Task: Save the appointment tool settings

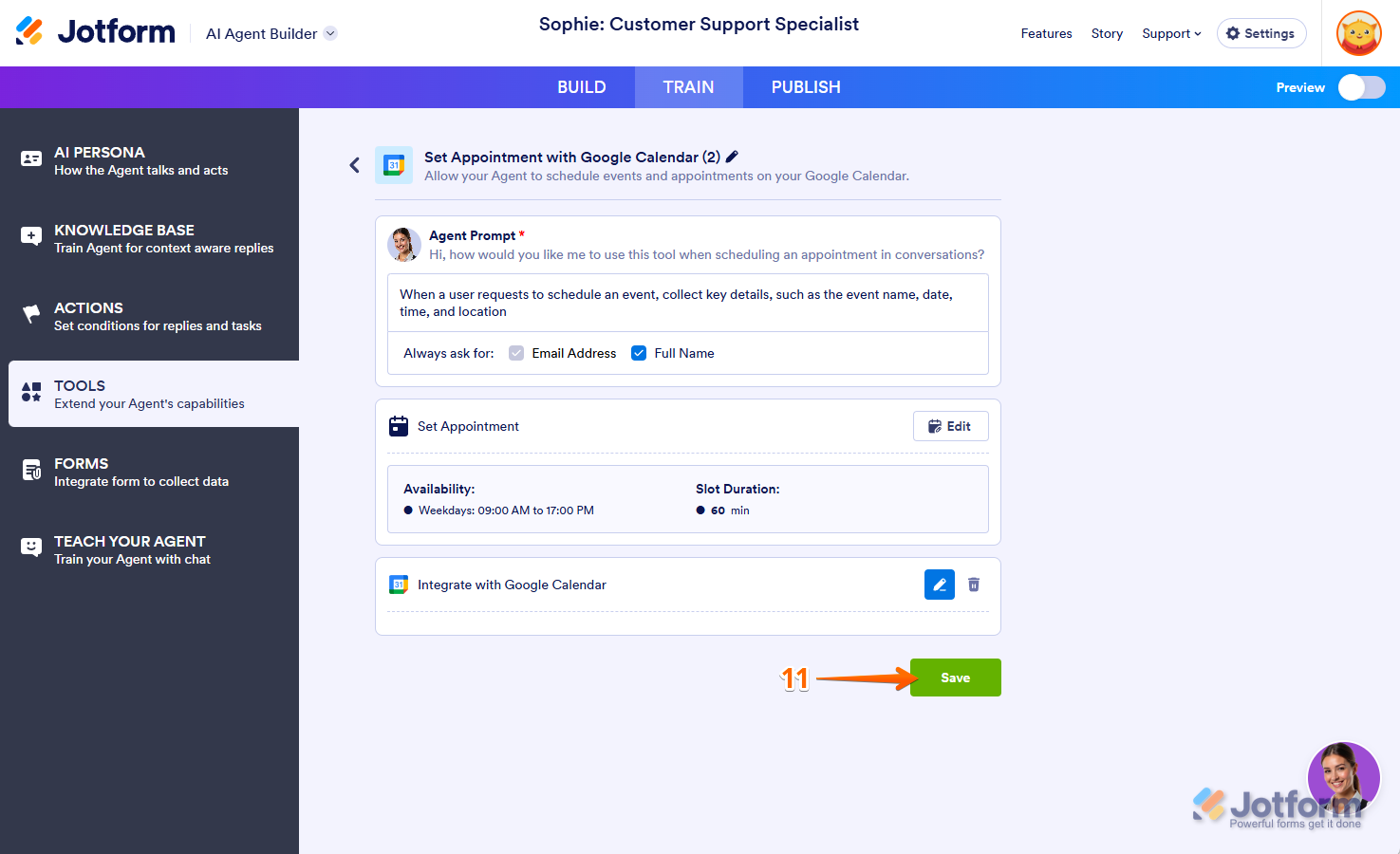Action: (x=956, y=678)
